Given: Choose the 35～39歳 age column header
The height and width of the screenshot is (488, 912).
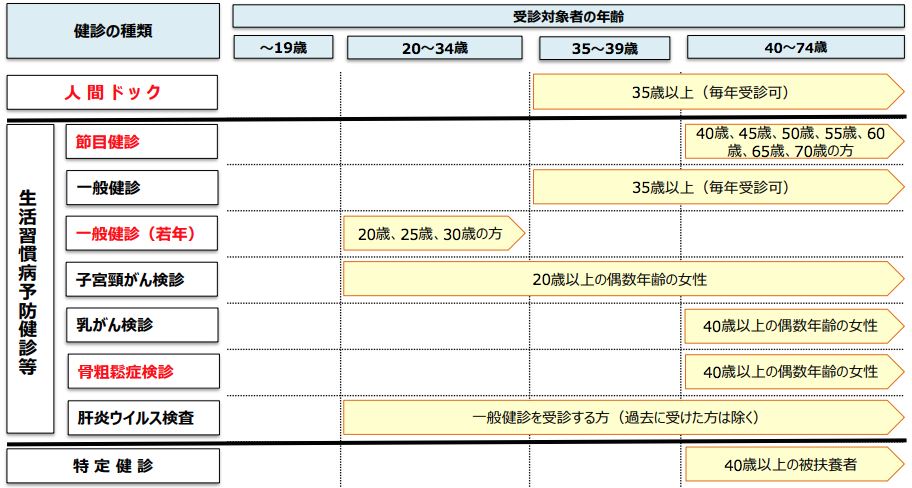Looking at the screenshot, I should [x=606, y=47].
